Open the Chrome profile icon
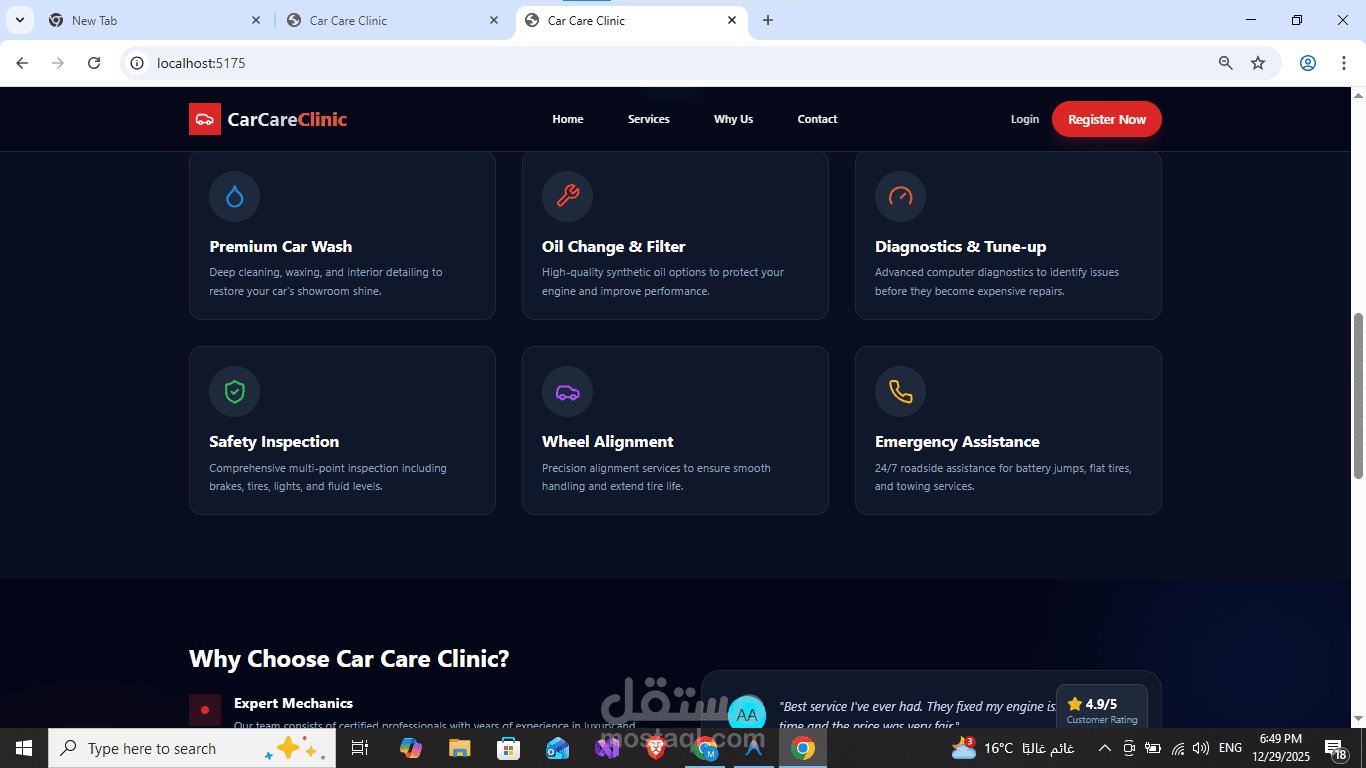The width and height of the screenshot is (1366, 768). coord(1308,63)
